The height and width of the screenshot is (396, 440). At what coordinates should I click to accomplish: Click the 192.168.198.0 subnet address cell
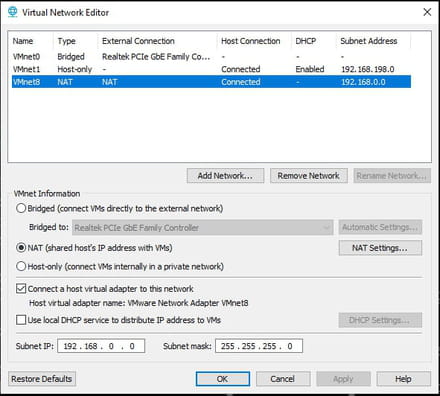click(368, 69)
